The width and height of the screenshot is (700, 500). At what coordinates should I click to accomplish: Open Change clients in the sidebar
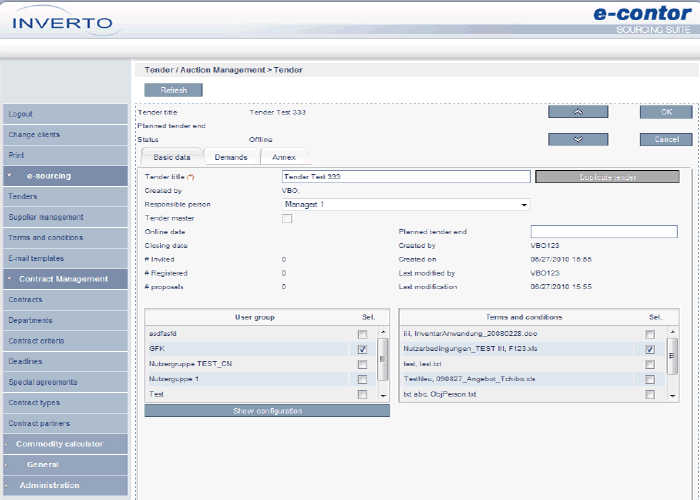pyautogui.click(x=65, y=134)
